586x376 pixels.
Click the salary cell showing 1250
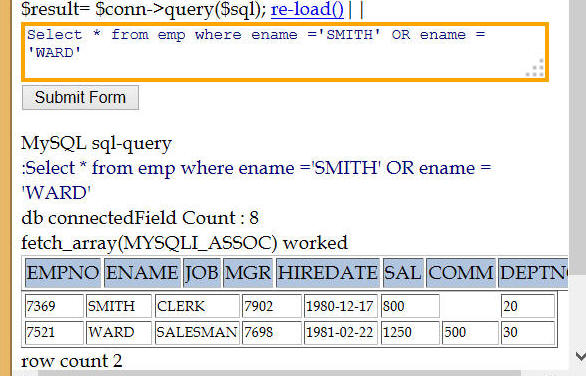coord(410,332)
